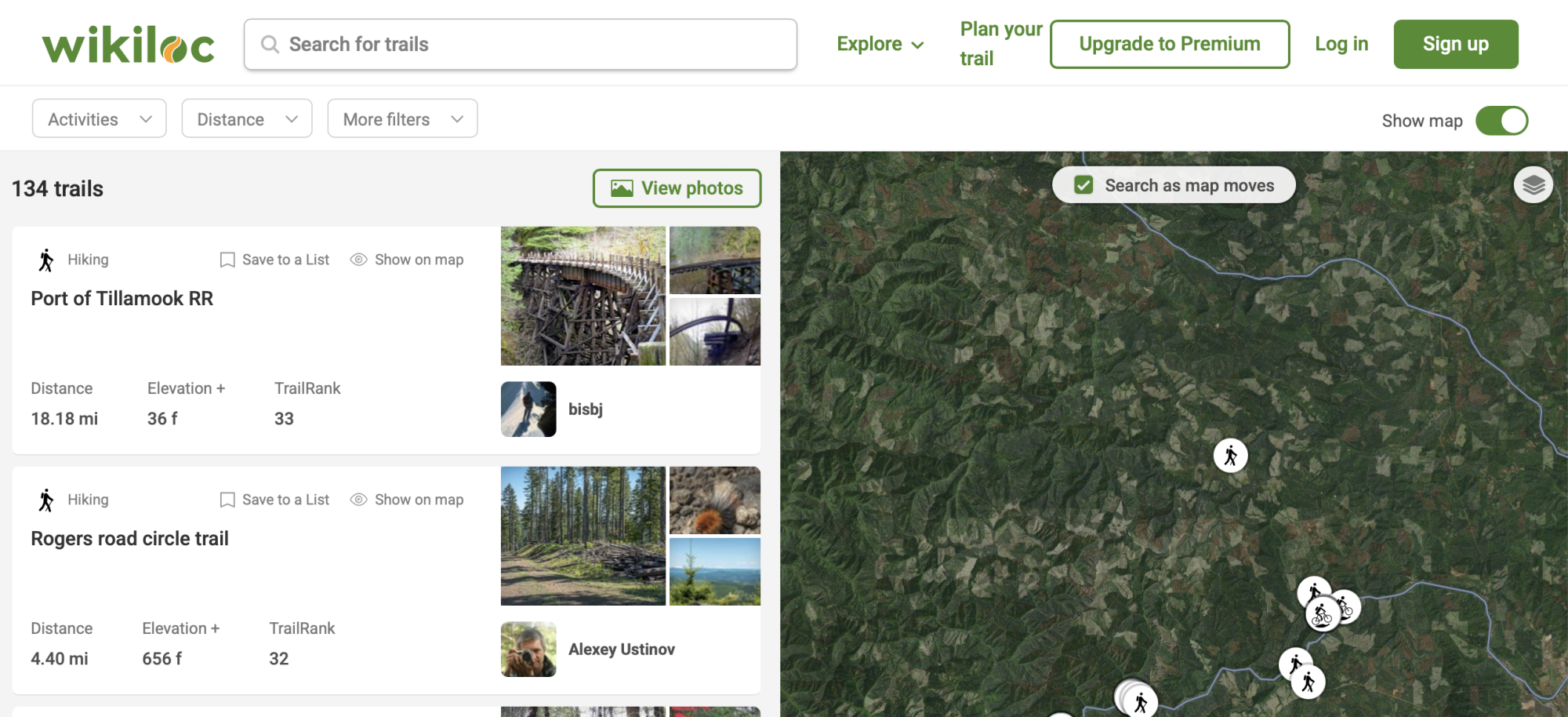The width and height of the screenshot is (1568, 717).
Task: Click the cycling marker on the map
Action: (1322, 615)
